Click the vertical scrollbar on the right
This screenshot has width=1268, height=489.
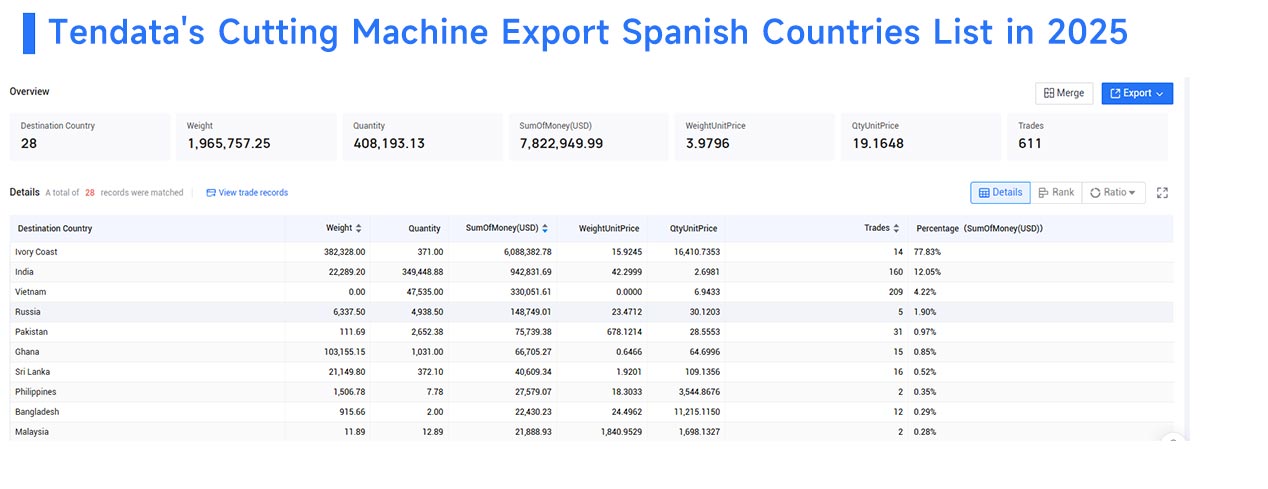point(1186,260)
